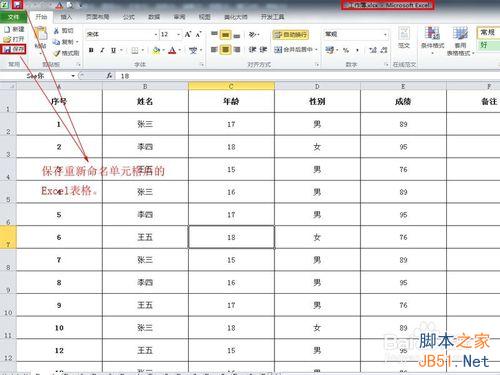Expand the Fill Color dropdown arrow

point(164,50)
